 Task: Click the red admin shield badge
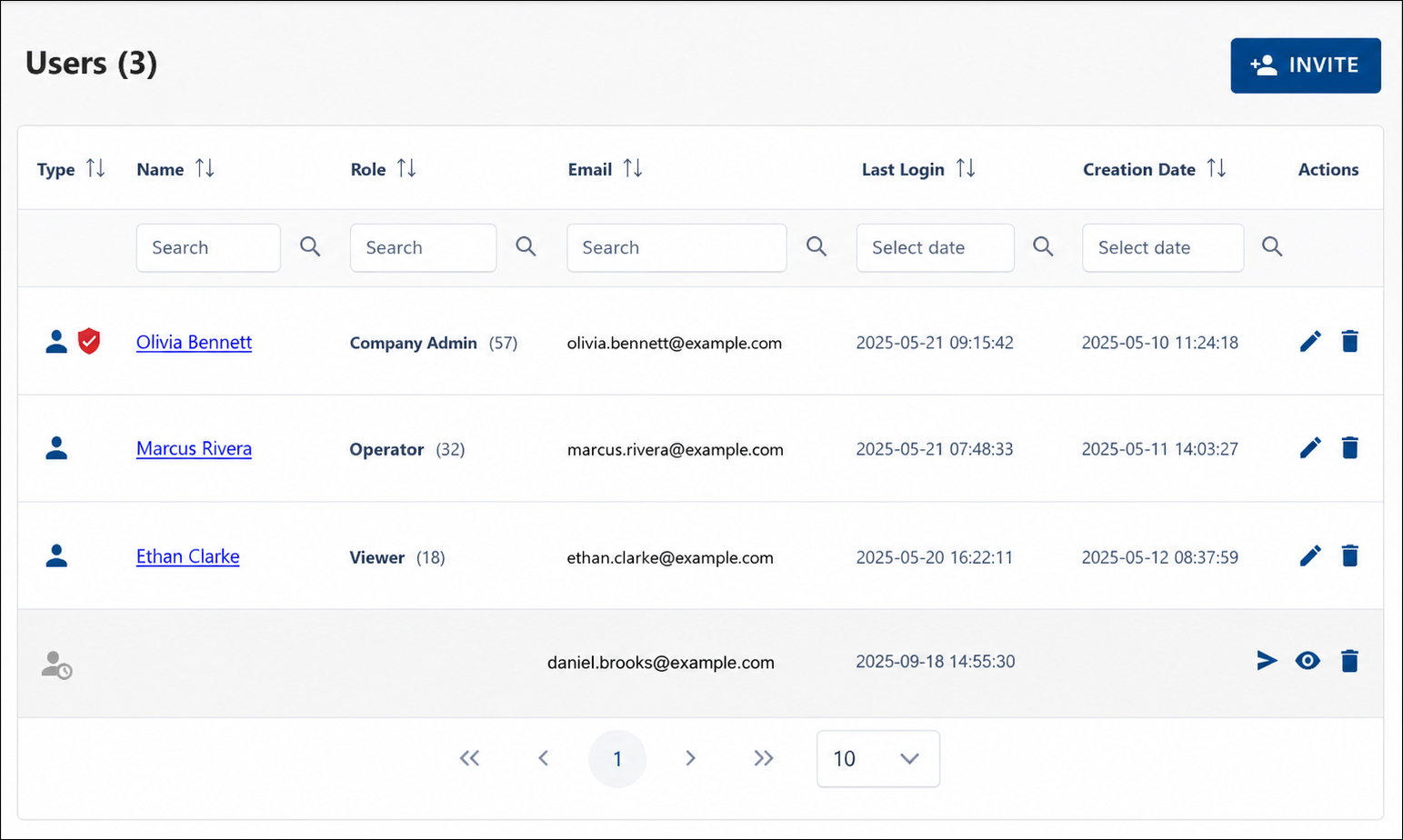click(88, 341)
